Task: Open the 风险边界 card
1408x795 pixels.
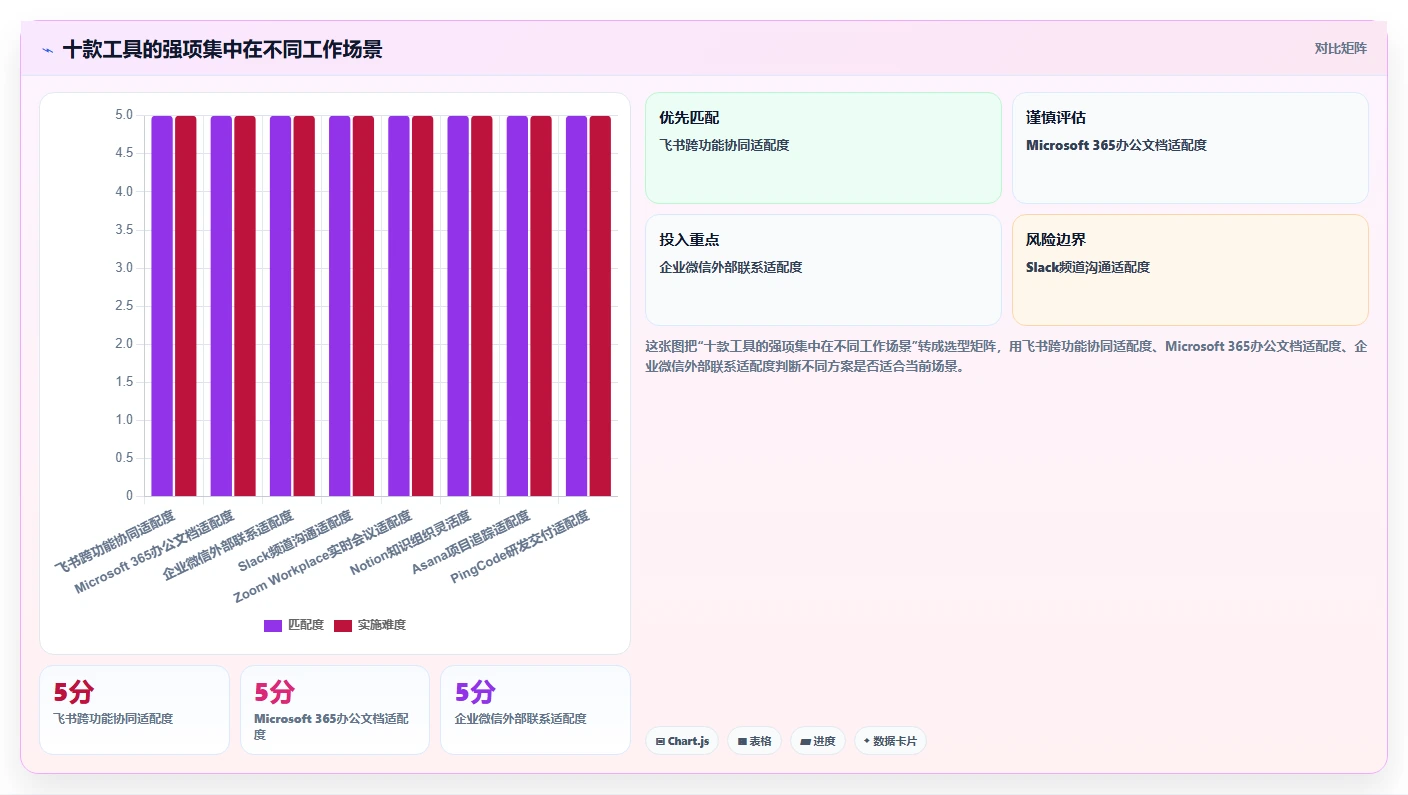Action: pyautogui.click(x=1190, y=270)
